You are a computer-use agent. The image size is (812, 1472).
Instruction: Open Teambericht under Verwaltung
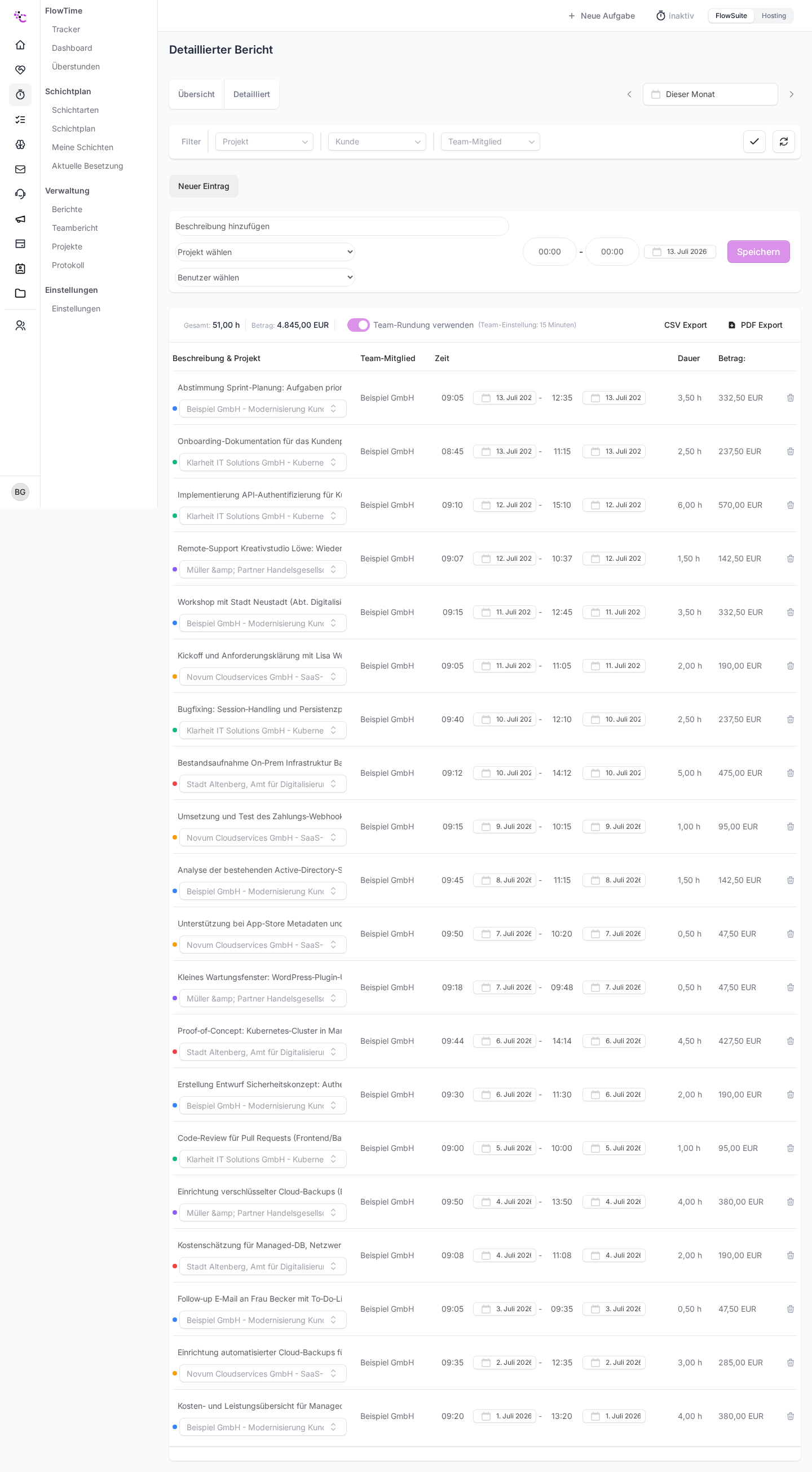[75, 228]
